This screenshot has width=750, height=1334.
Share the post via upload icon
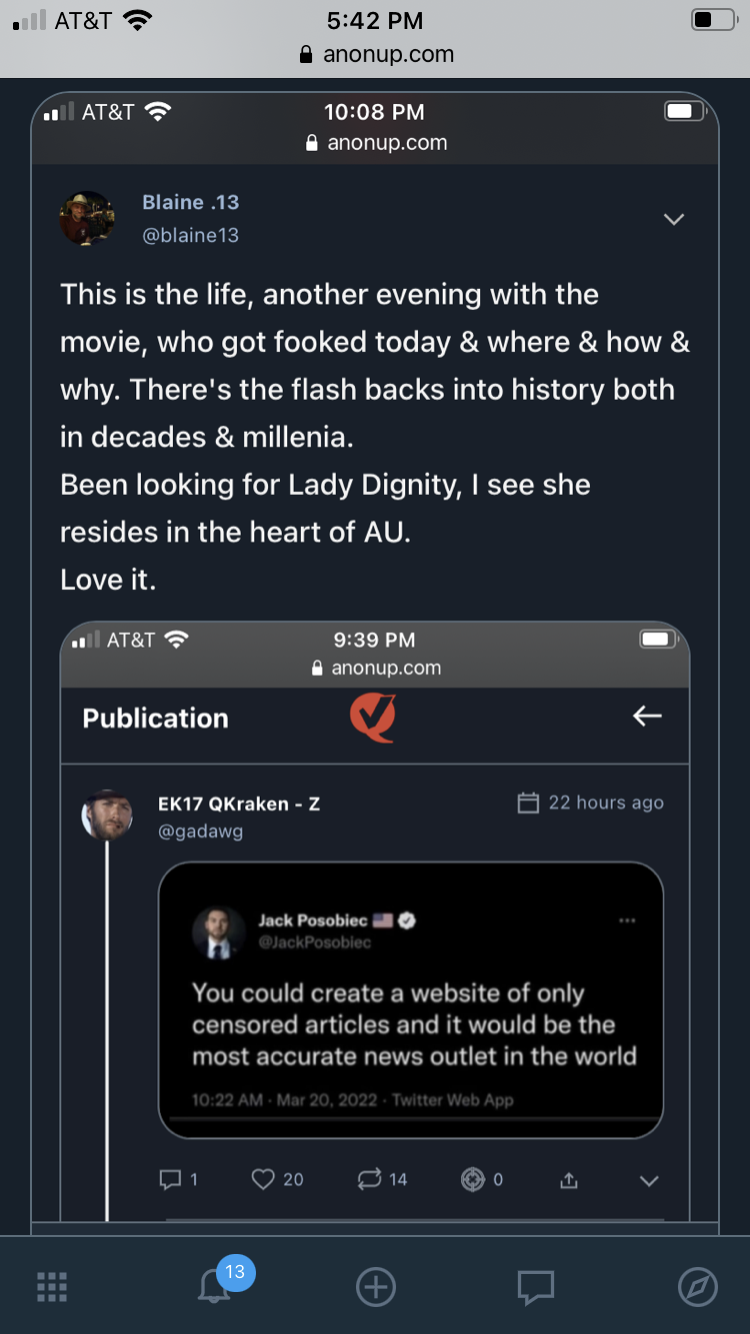(569, 1181)
